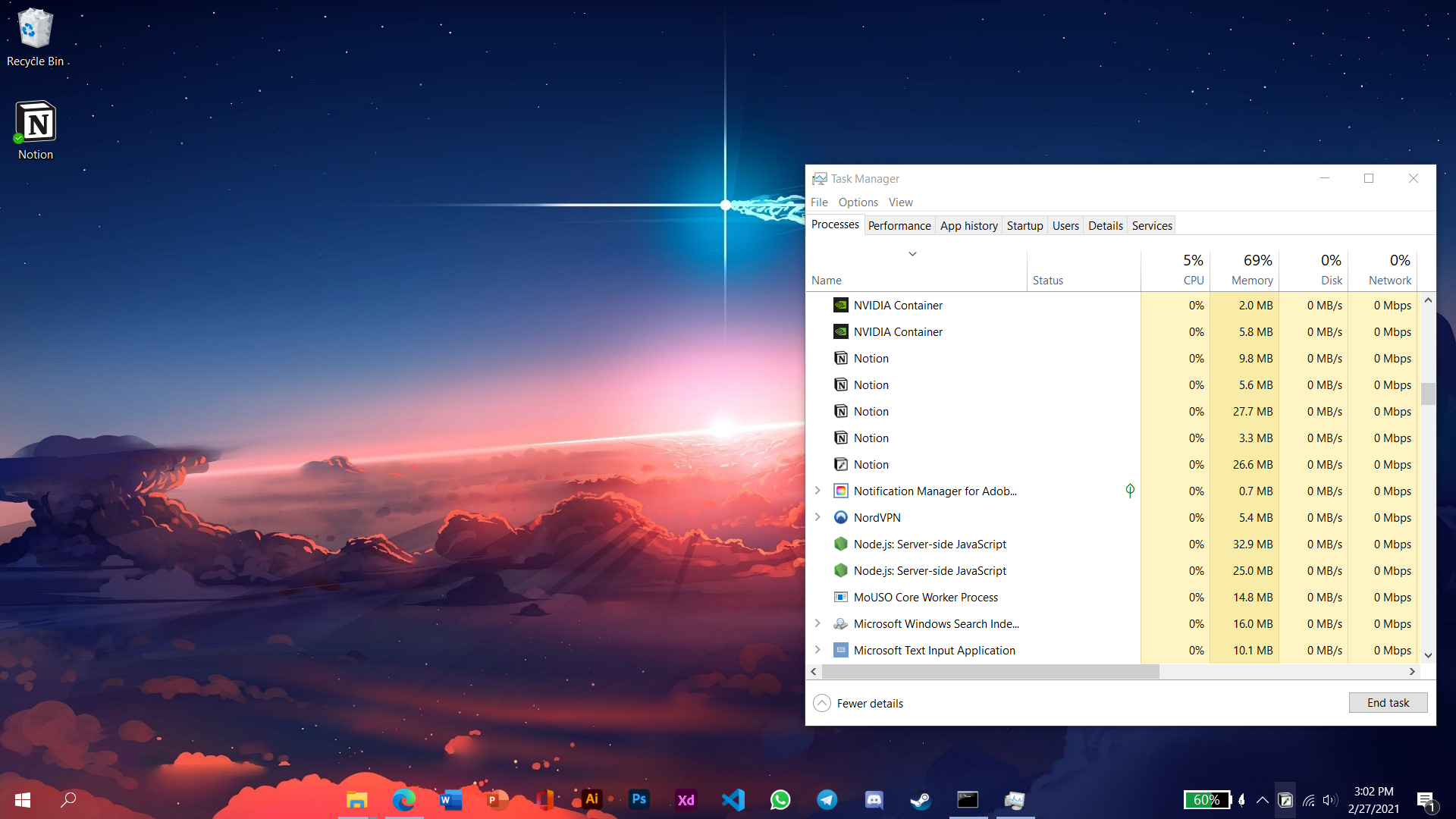The width and height of the screenshot is (1456, 819).
Task: Click the Adobe Illustrator taskbar icon
Action: 591,799
